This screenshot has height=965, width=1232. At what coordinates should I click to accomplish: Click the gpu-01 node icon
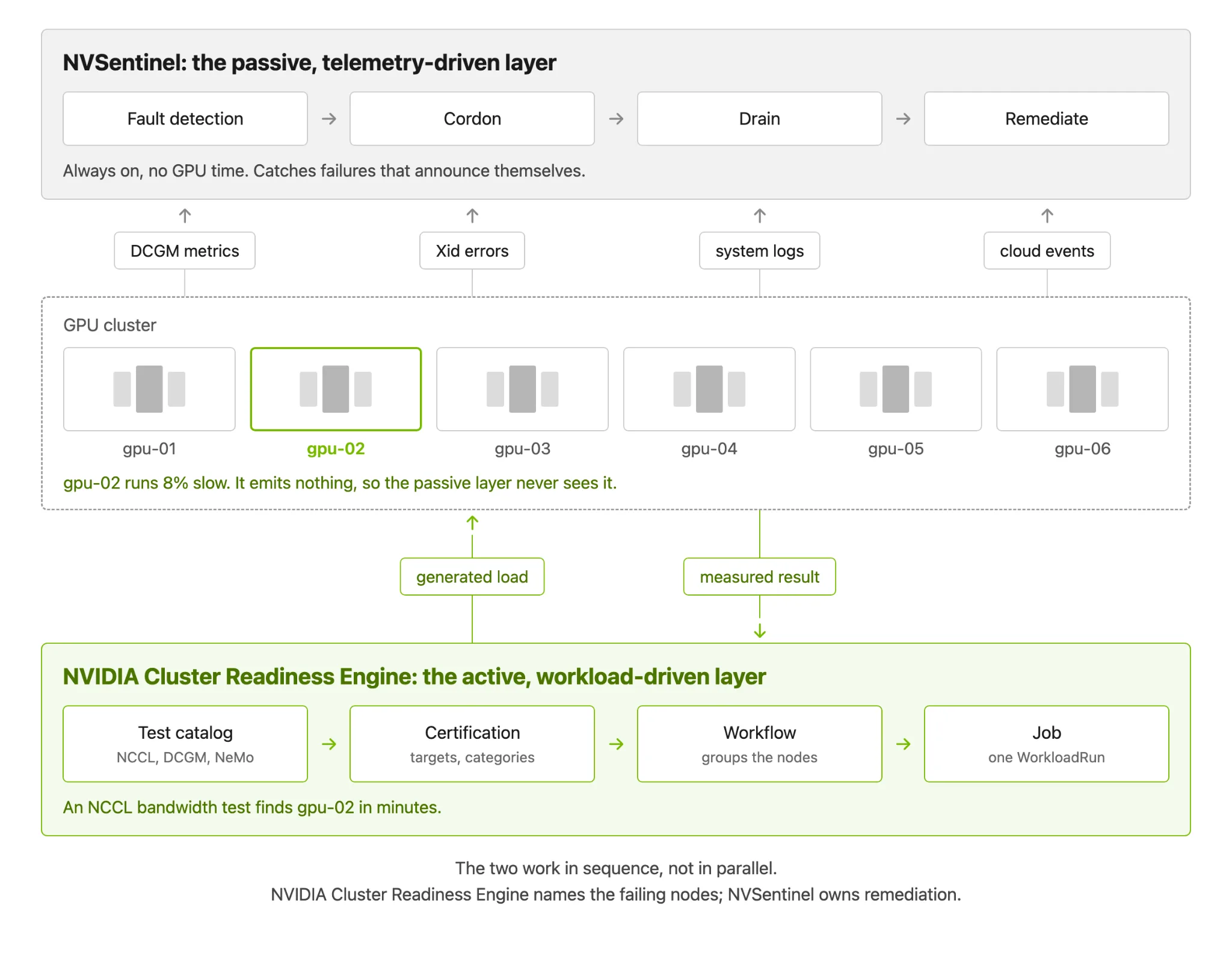[149, 389]
